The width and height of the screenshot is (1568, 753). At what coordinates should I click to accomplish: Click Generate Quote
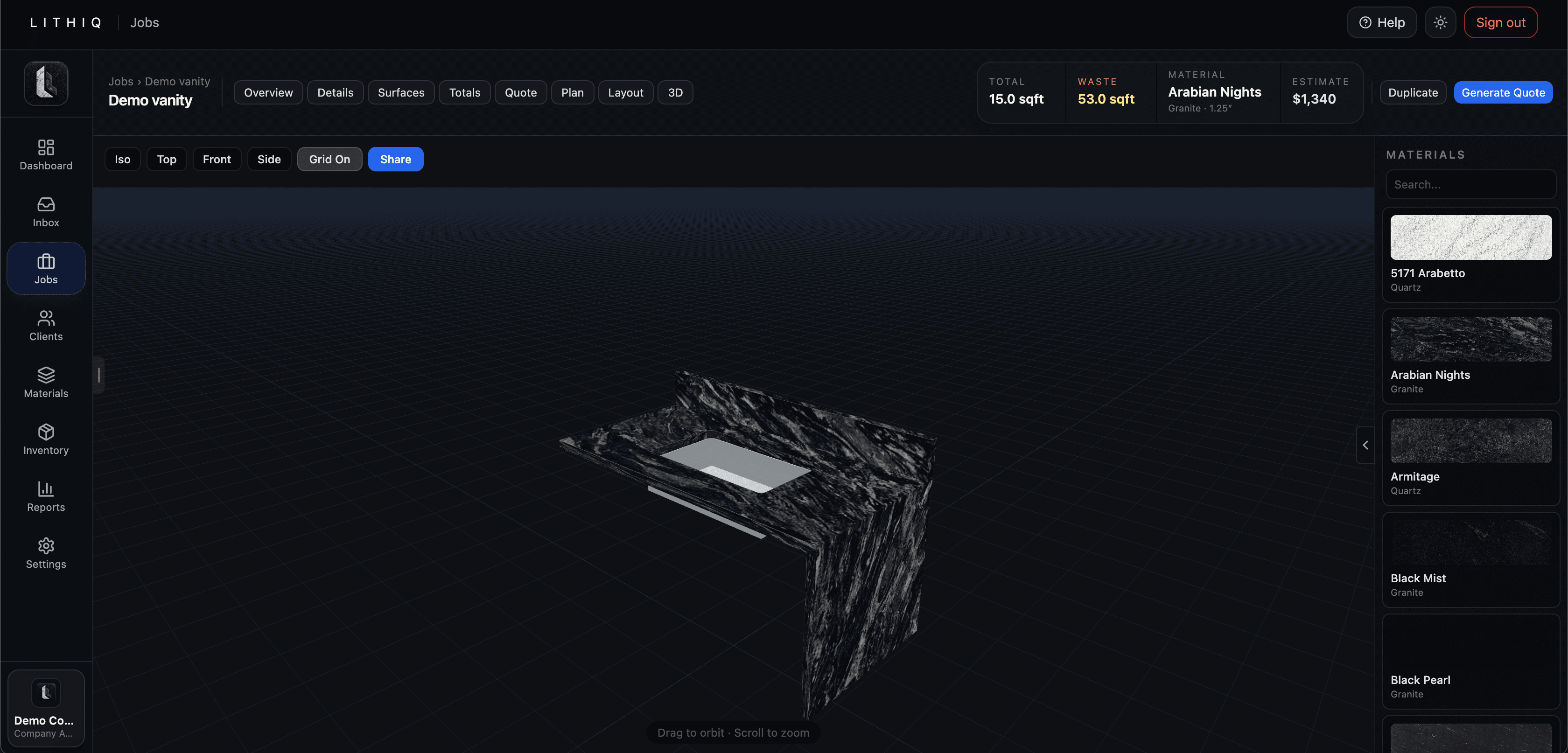click(1503, 92)
